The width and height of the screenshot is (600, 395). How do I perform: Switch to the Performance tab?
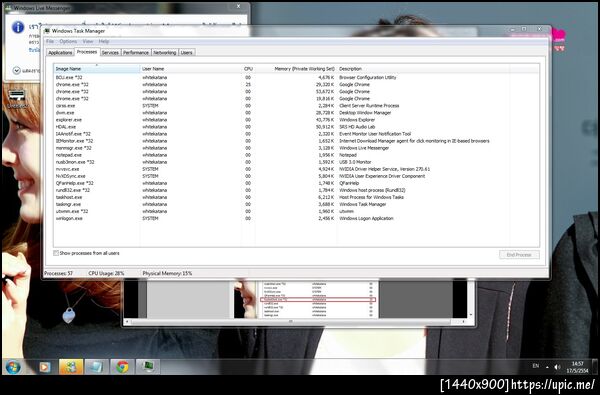click(136, 52)
